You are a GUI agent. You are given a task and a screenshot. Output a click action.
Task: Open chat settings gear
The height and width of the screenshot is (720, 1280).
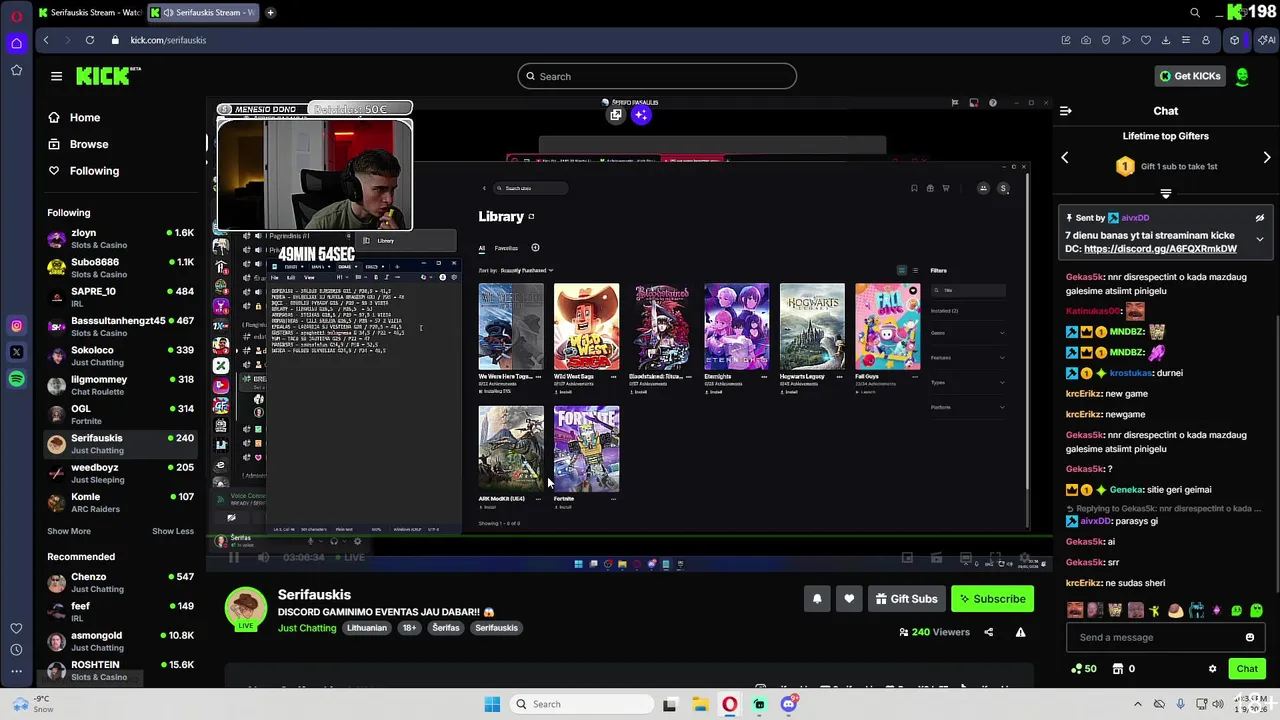(x=1213, y=669)
